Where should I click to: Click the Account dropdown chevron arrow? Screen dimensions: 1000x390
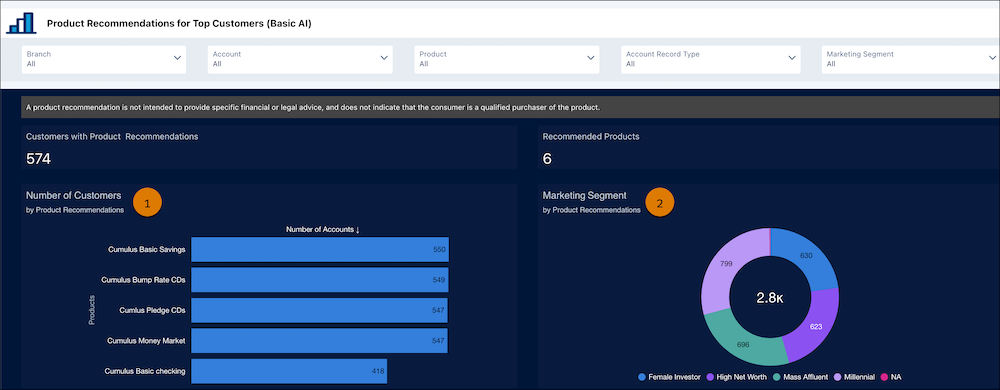[x=384, y=58]
